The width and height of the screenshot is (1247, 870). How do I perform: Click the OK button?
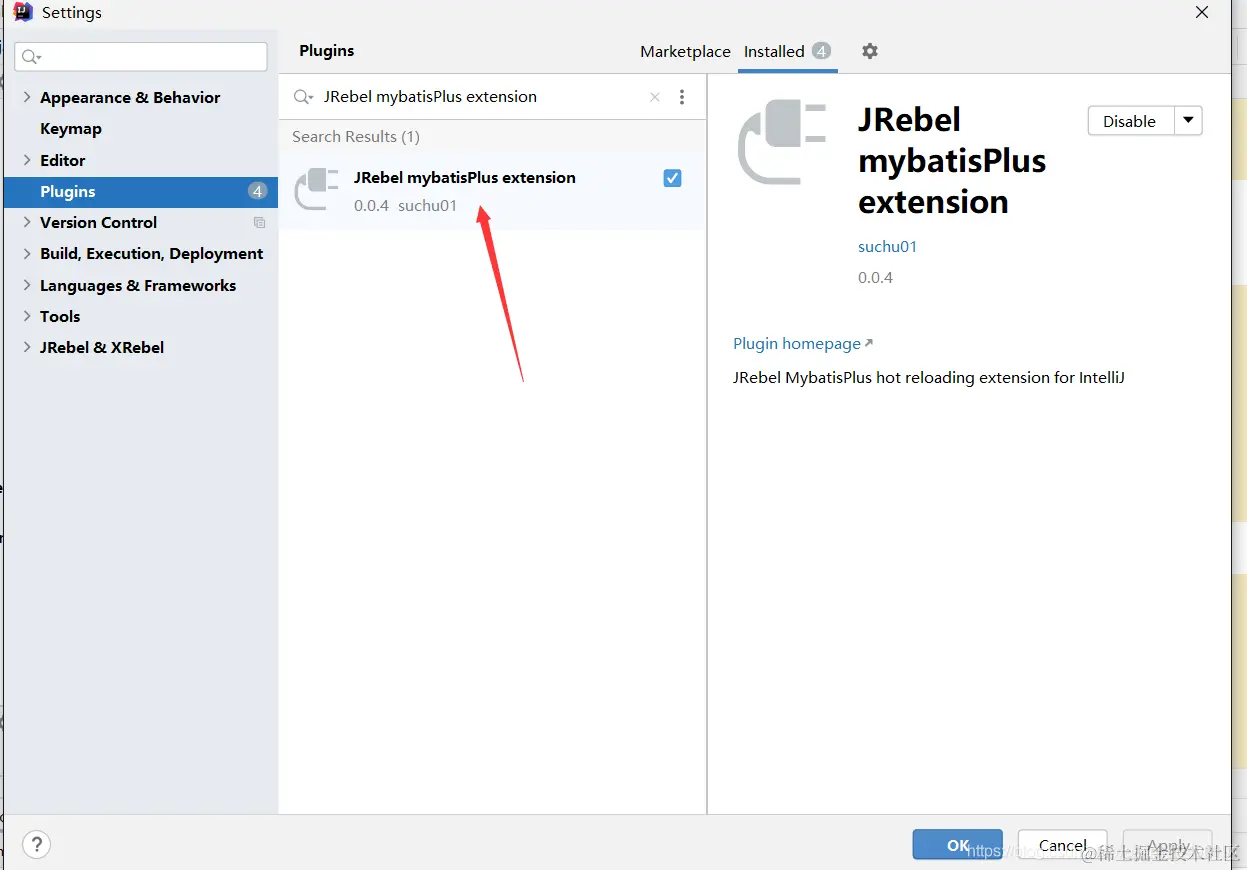[x=957, y=845]
